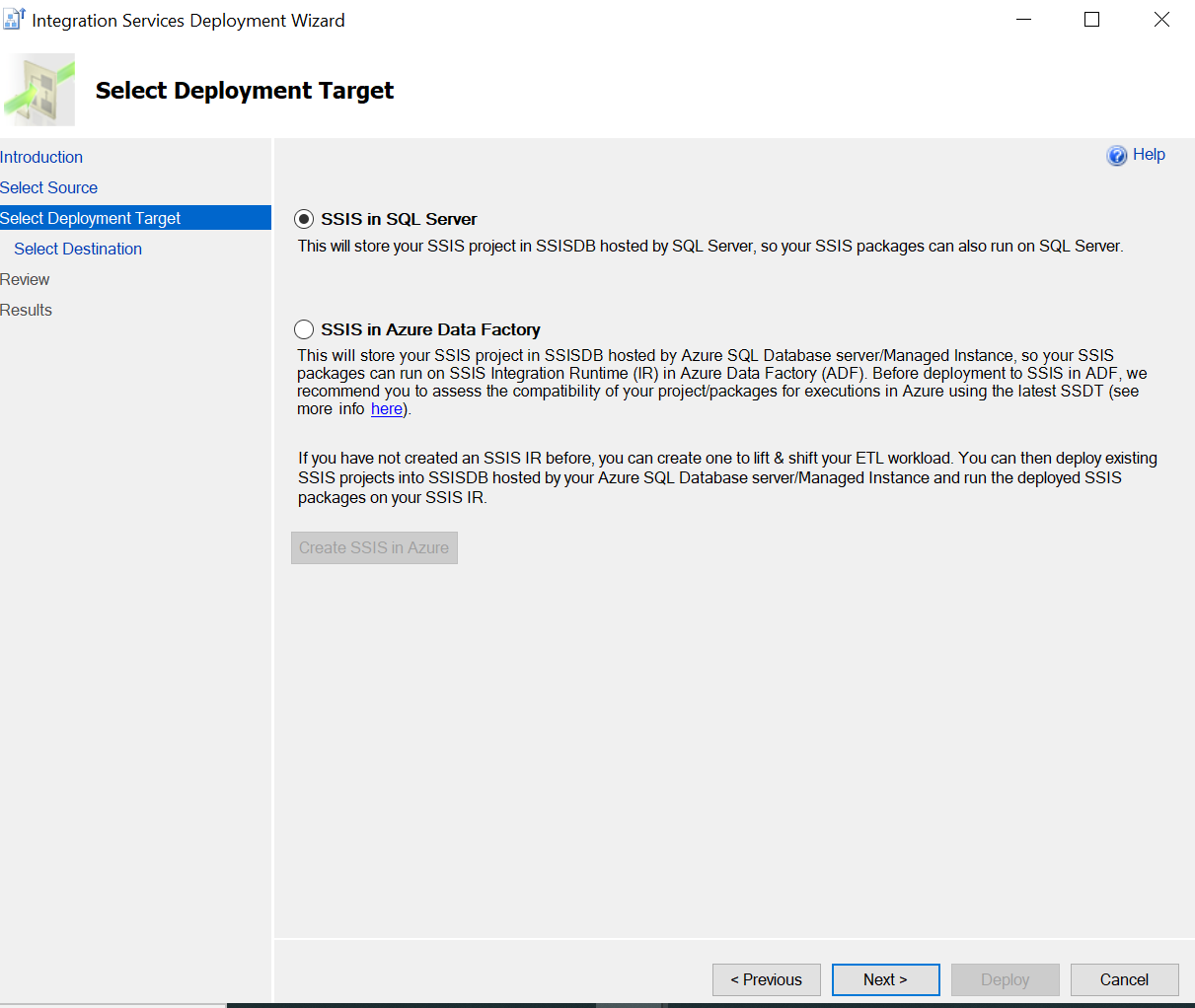1195x1008 pixels.
Task: Click the 'SSIS in SQL Server' label text
Action: (x=399, y=219)
